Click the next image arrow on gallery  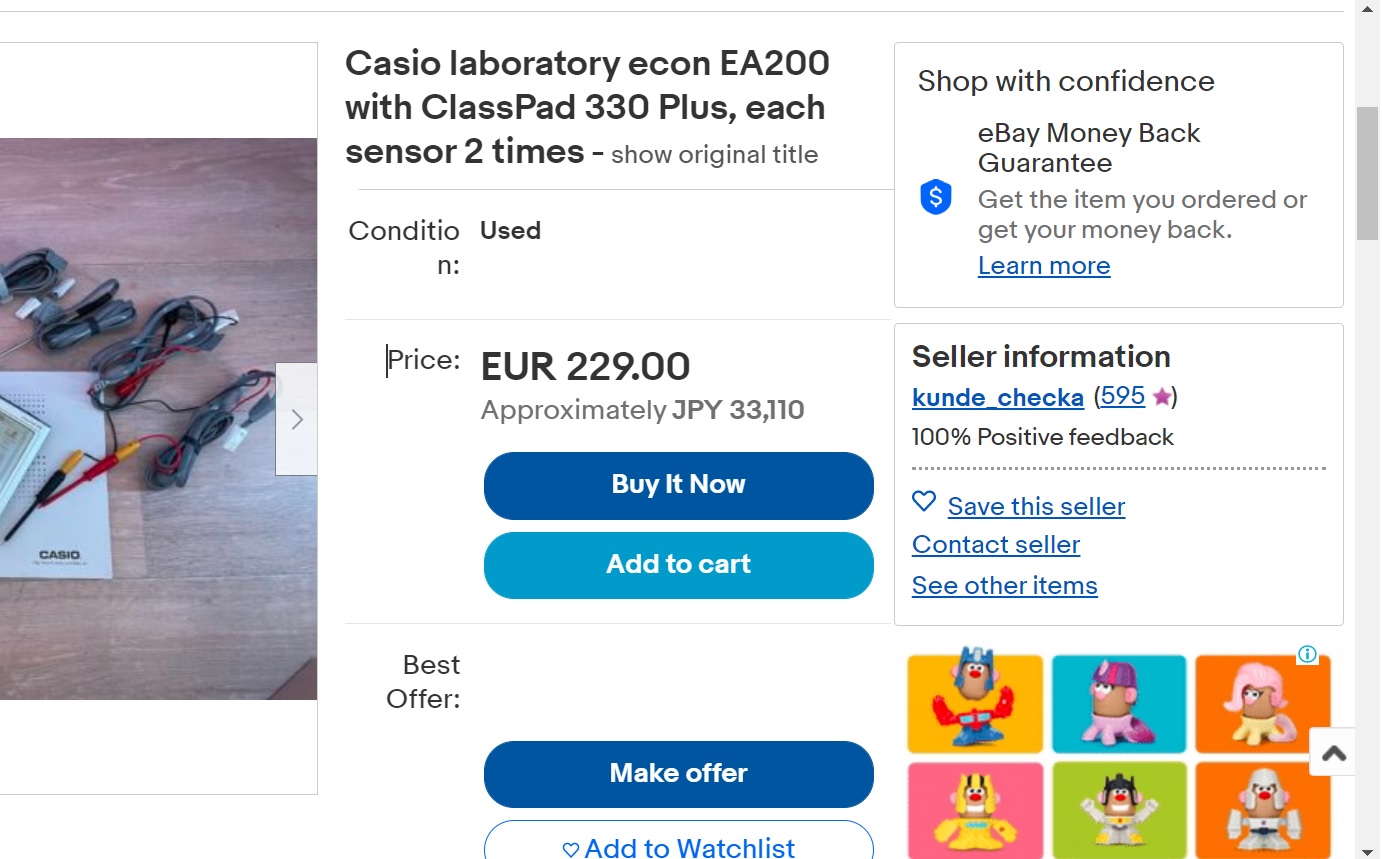(296, 419)
